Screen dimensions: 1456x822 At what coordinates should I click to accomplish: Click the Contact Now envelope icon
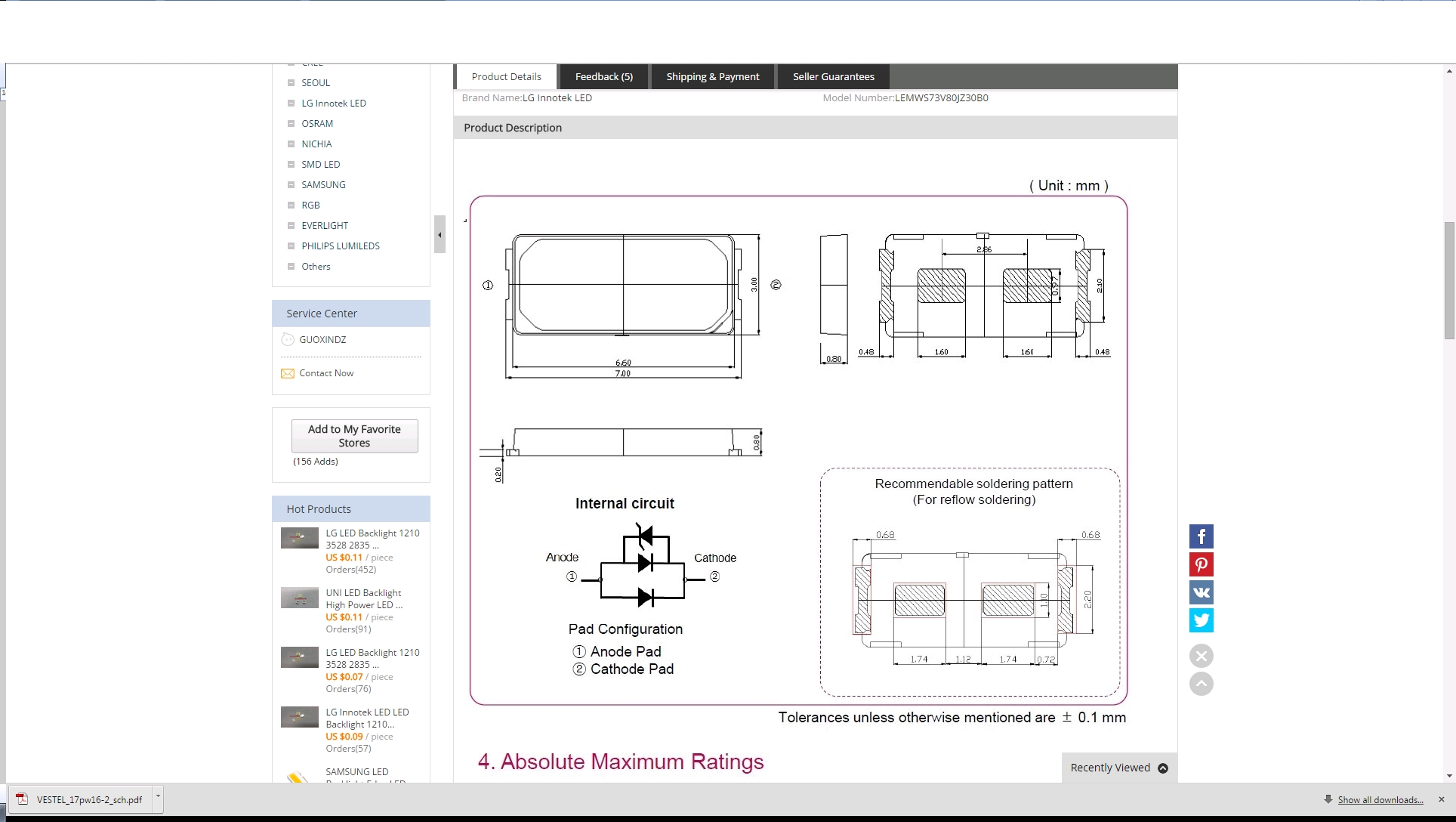point(288,373)
